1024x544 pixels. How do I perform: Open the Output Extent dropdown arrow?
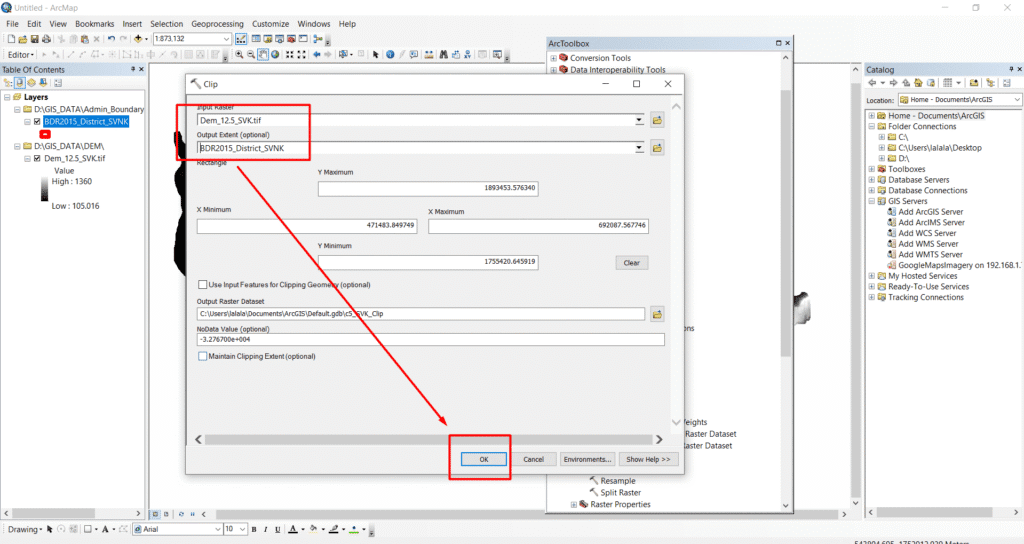click(x=639, y=148)
